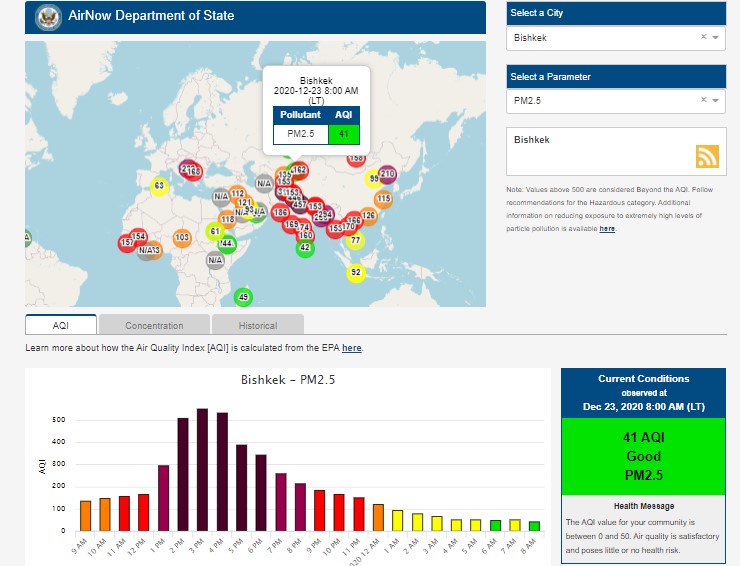Select the green 49 AQI map marker

[x=242, y=296]
